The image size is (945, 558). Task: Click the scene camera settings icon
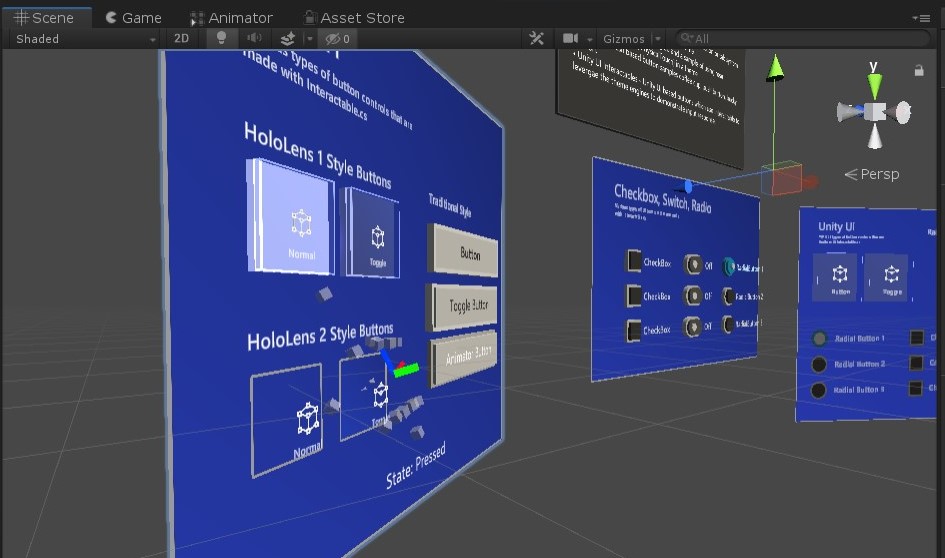coord(570,39)
